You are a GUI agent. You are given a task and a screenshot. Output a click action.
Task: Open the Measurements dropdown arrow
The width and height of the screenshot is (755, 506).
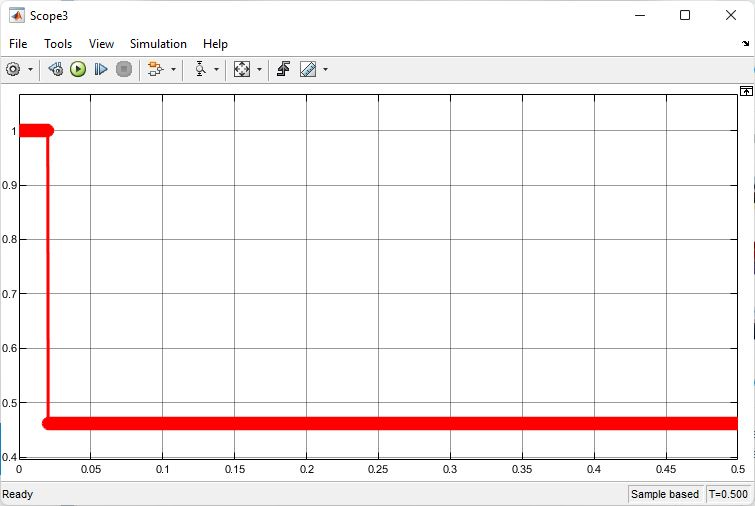pyautogui.click(x=325, y=69)
